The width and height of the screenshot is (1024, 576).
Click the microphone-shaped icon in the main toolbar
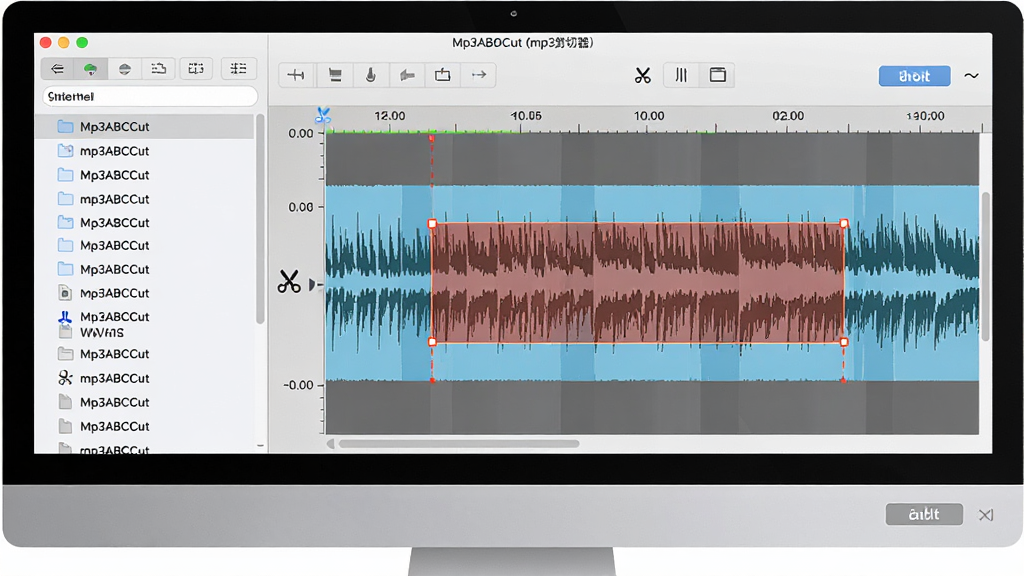(370, 75)
